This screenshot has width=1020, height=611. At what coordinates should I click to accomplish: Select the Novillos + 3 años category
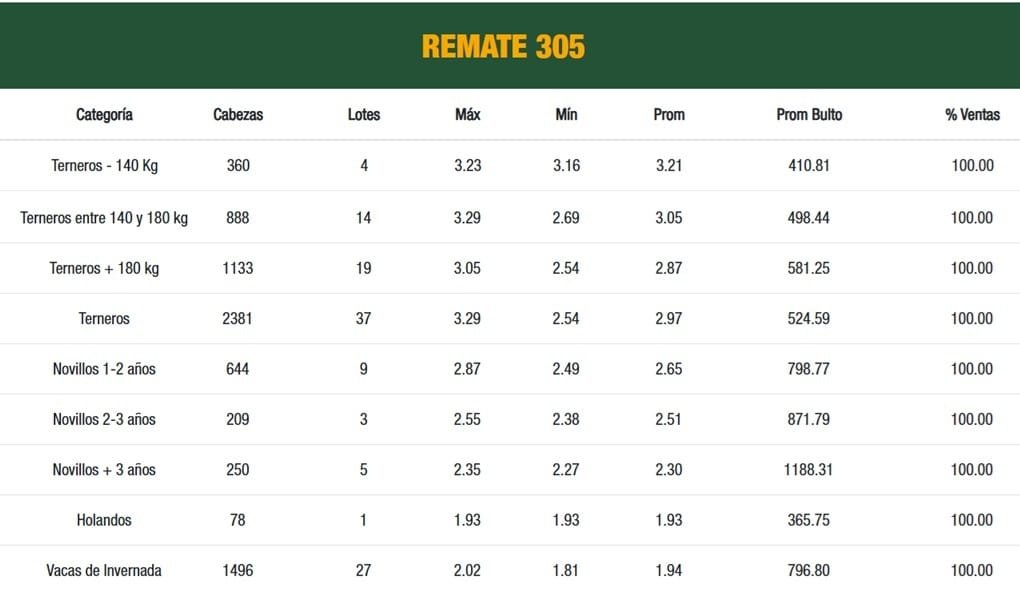(x=104, y=470)
